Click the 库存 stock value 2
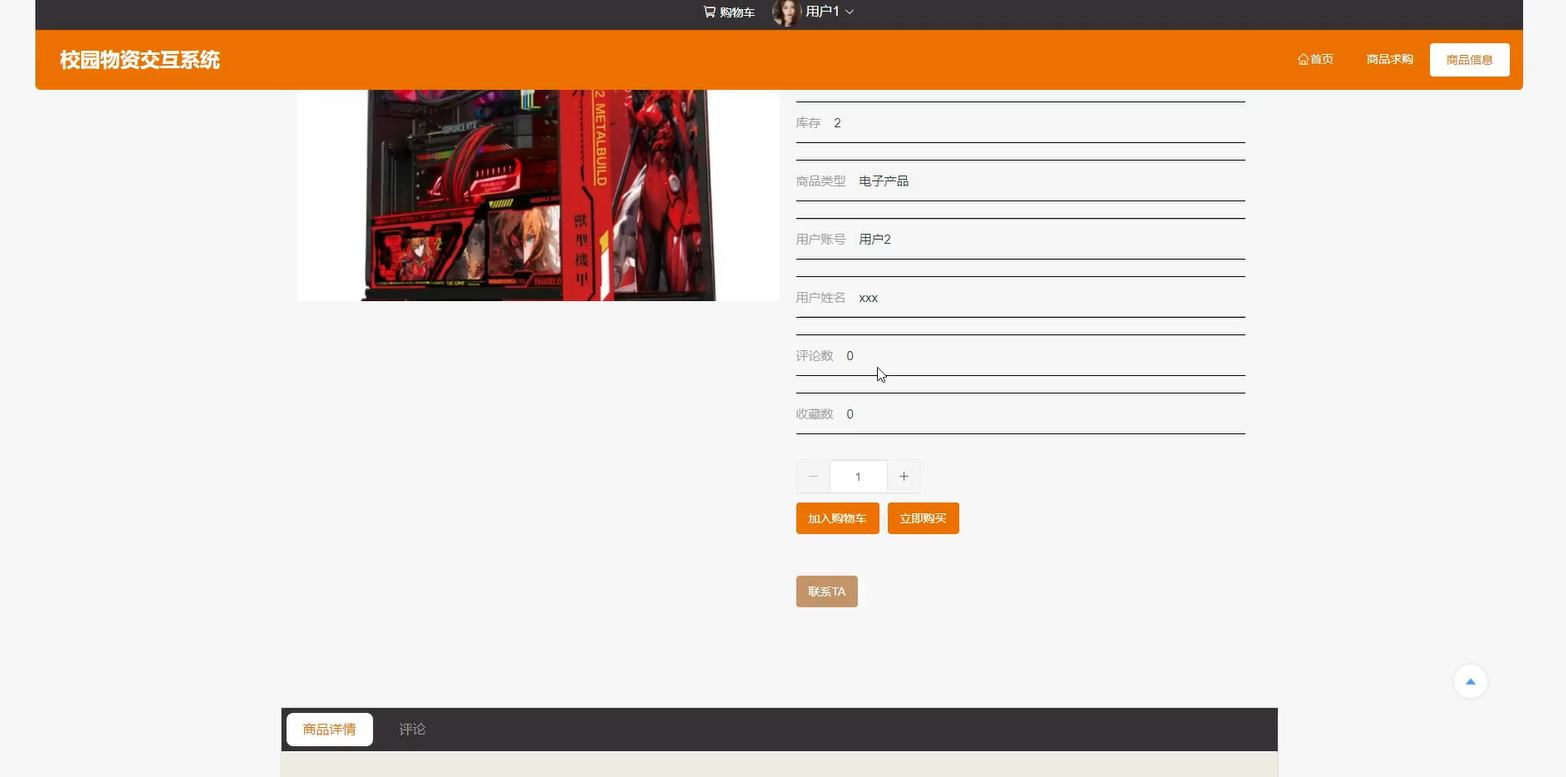The image size is (1566, 777). tap(837, 123)
